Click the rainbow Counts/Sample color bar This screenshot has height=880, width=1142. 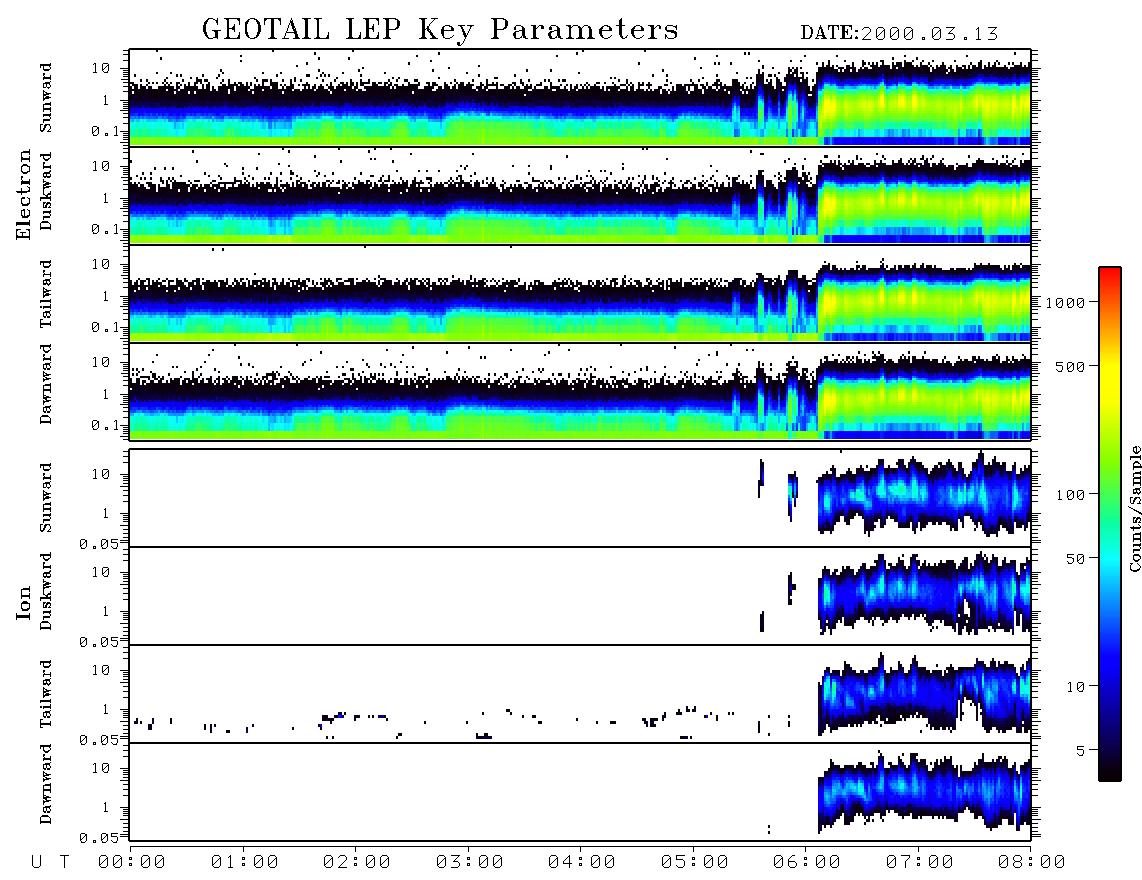[x=1110, y=524]
